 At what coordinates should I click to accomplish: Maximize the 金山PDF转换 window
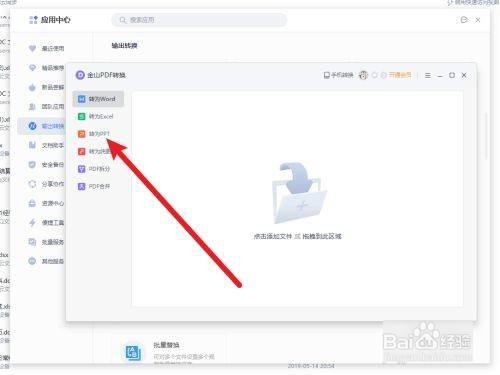pos(452,75)
